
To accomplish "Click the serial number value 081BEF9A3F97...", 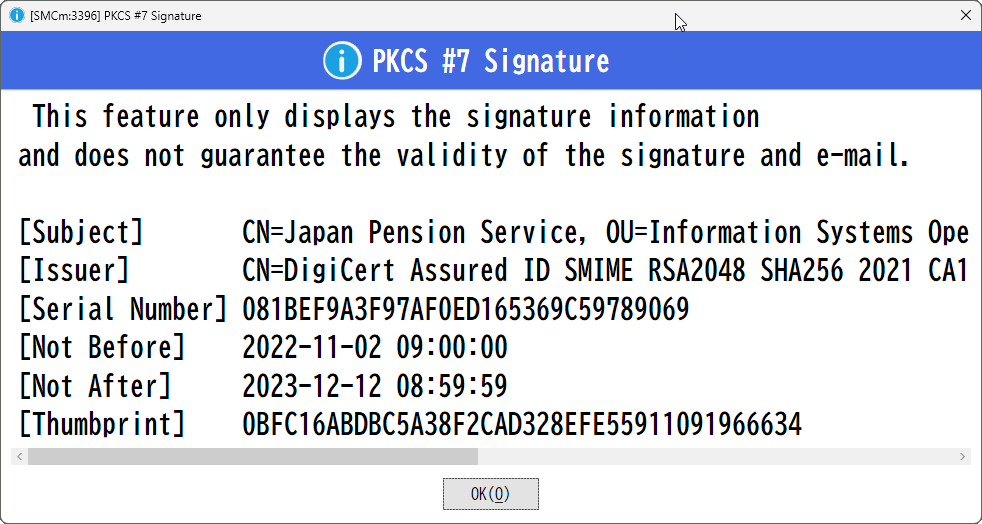I will (465, 309).
